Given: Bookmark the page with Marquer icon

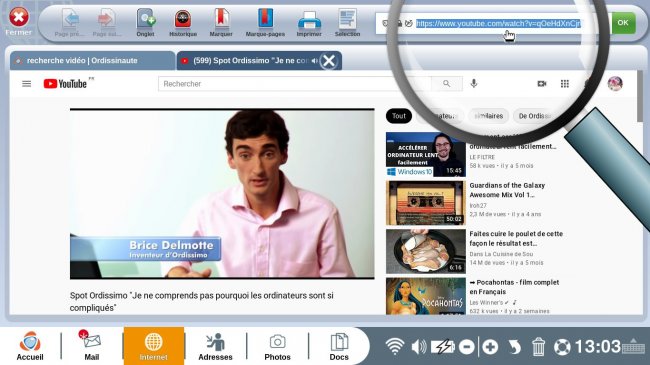Looking at the screenshot, I should tap(221, 19).
